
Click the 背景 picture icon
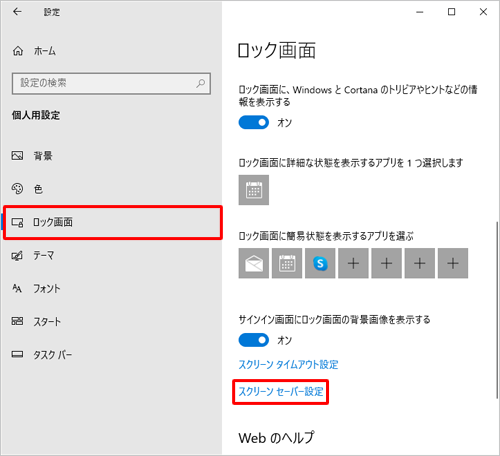pos(17,156)
